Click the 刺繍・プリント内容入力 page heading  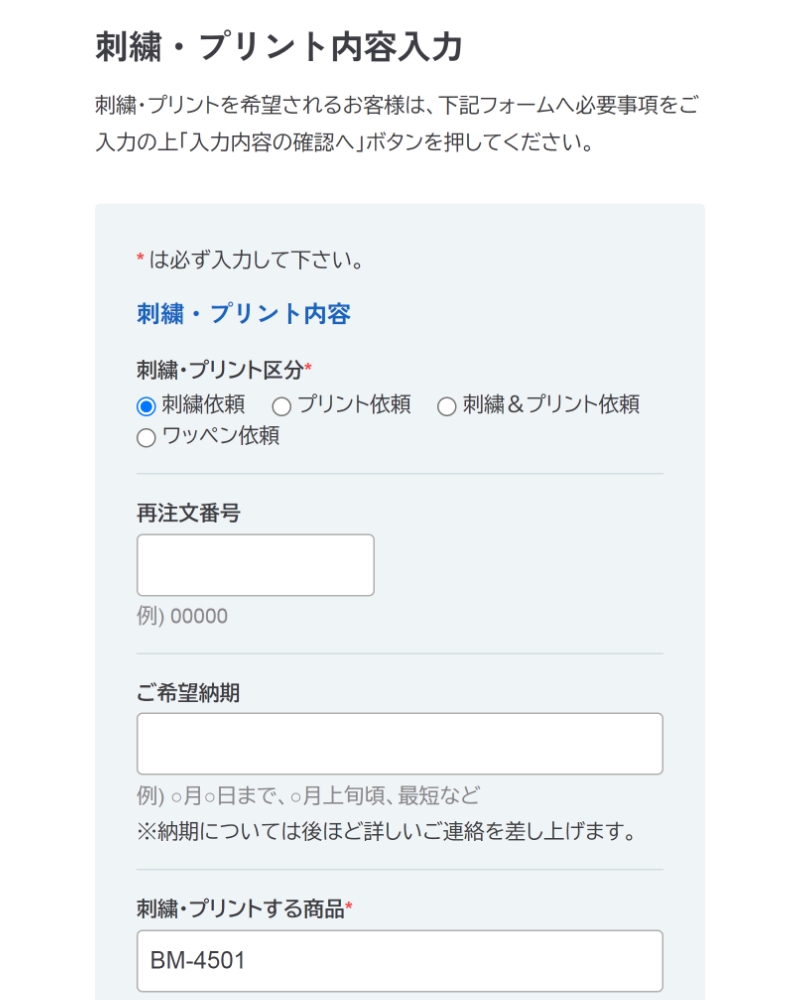tap(279, 47)
